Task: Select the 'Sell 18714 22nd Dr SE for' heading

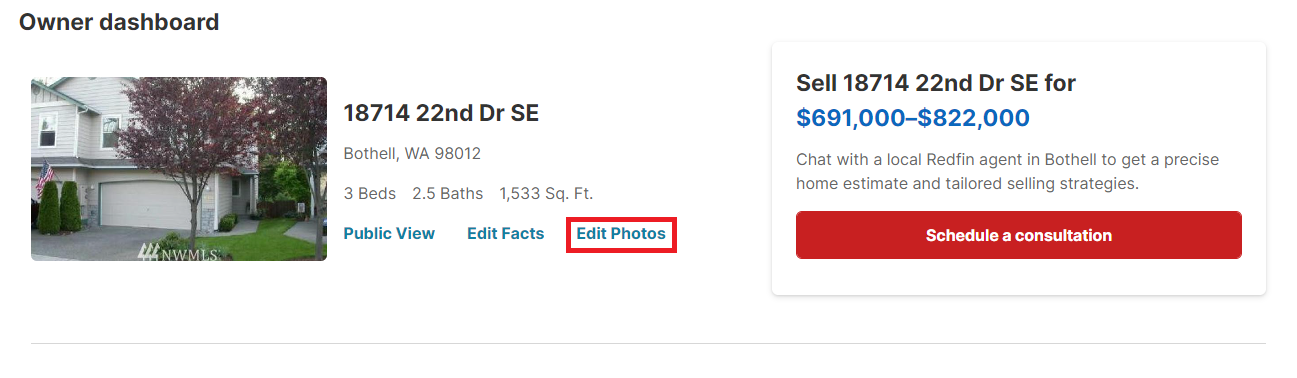Action: click(x=935, y=83)
